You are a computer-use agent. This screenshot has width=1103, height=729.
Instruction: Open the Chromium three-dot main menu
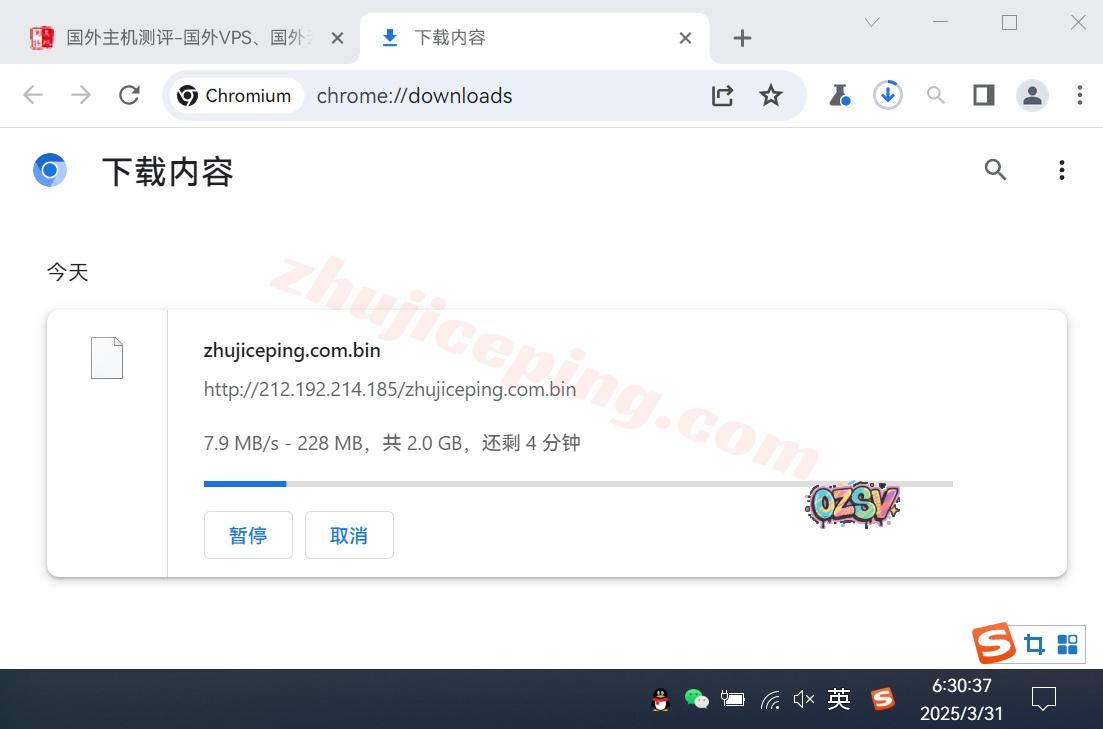coord(1079,95)
